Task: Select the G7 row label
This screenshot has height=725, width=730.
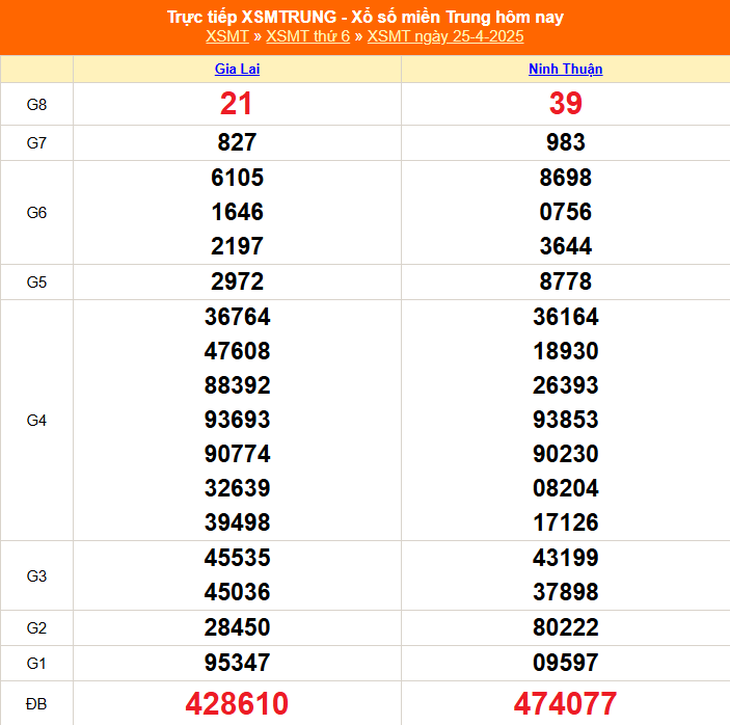Action: coord(37,143)
